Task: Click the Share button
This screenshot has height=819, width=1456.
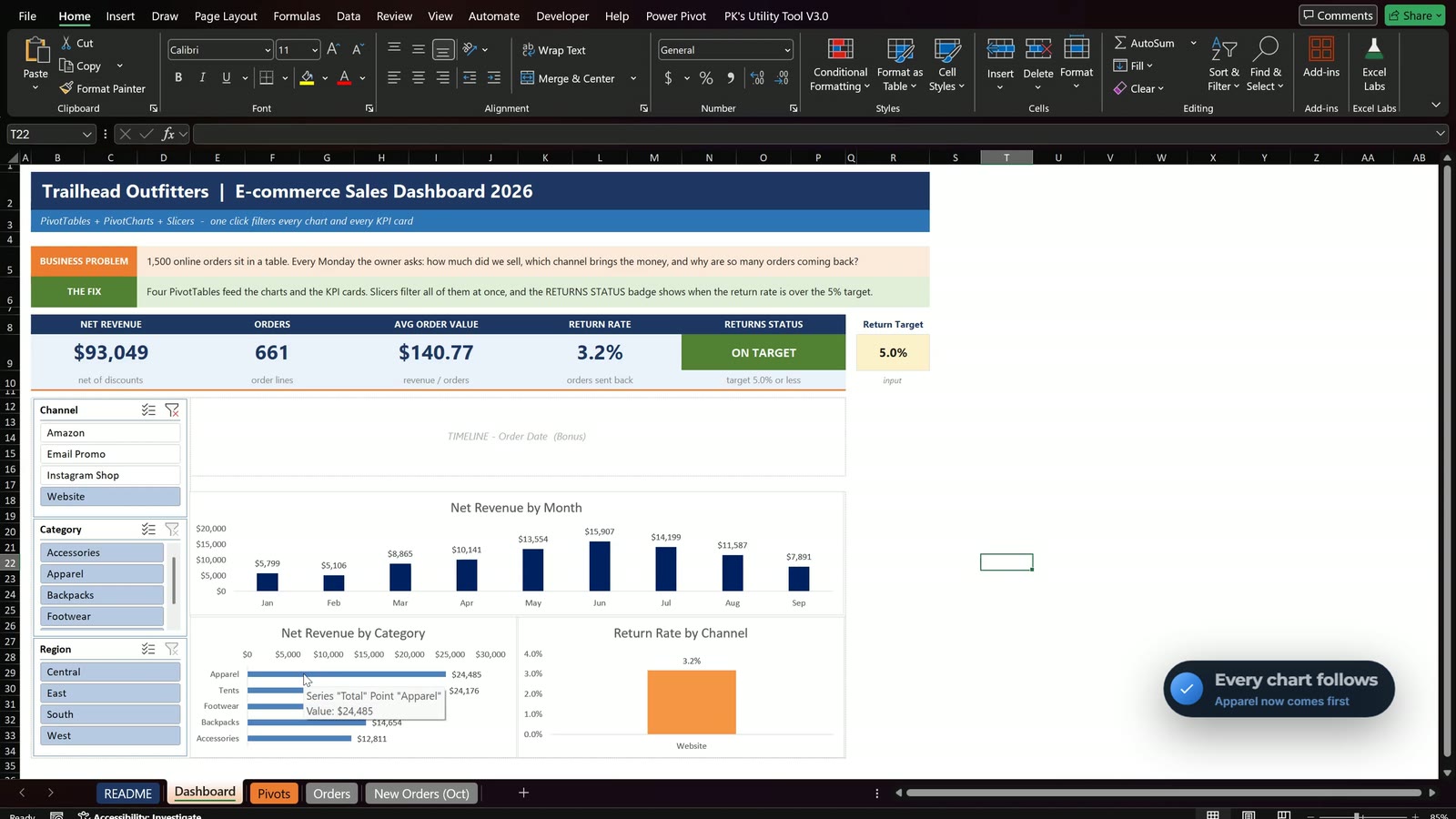Action: (x=1415, y=15)
